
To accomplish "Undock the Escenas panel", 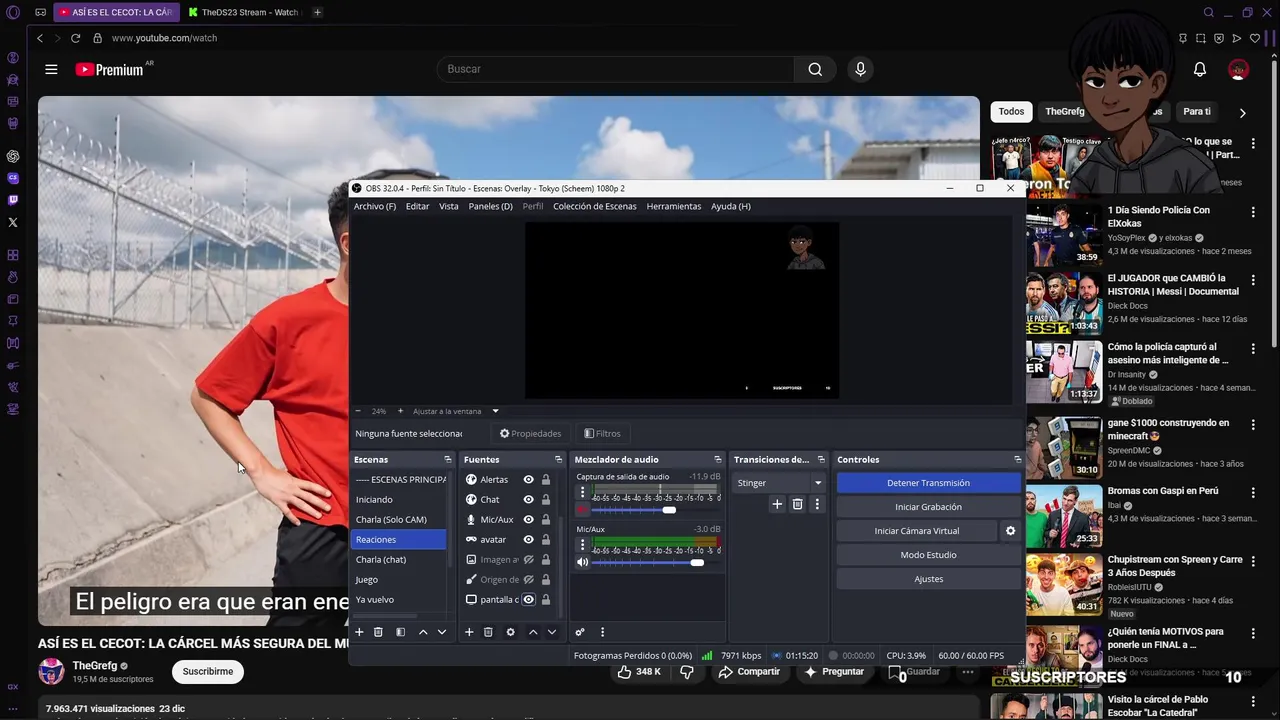I will point(448,460).
